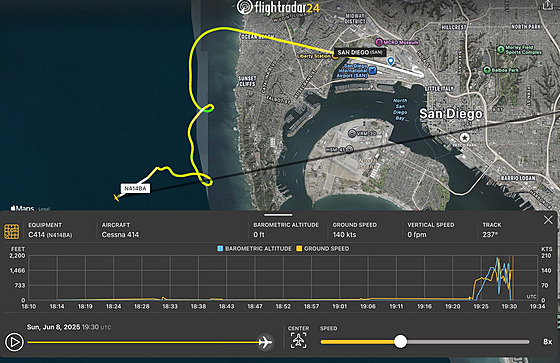Screen dimensions: 560x363
Task: Toggle the Barometric Altitude legend square
Action: tap(220, 248)
